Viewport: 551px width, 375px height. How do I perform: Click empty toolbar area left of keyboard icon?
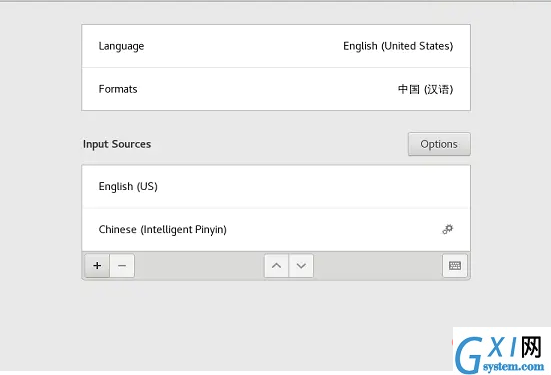(378, 265)
